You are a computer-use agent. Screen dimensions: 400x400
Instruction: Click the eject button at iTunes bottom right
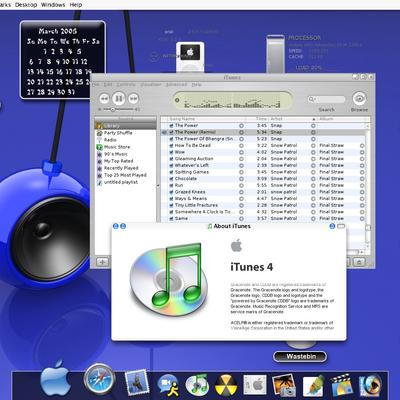coord(359,262)
